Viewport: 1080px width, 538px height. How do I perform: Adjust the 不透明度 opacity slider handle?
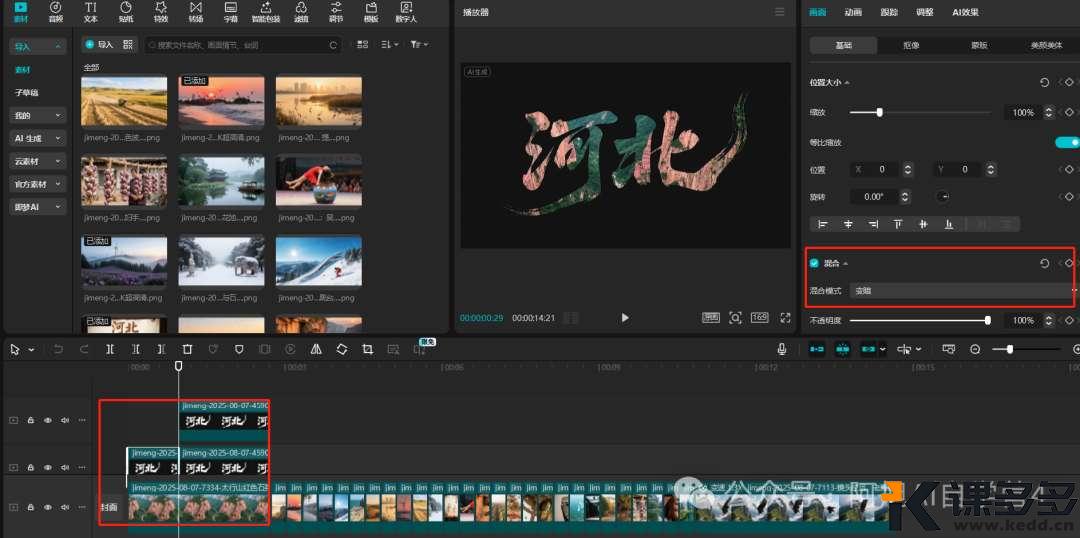click(988, 320)
